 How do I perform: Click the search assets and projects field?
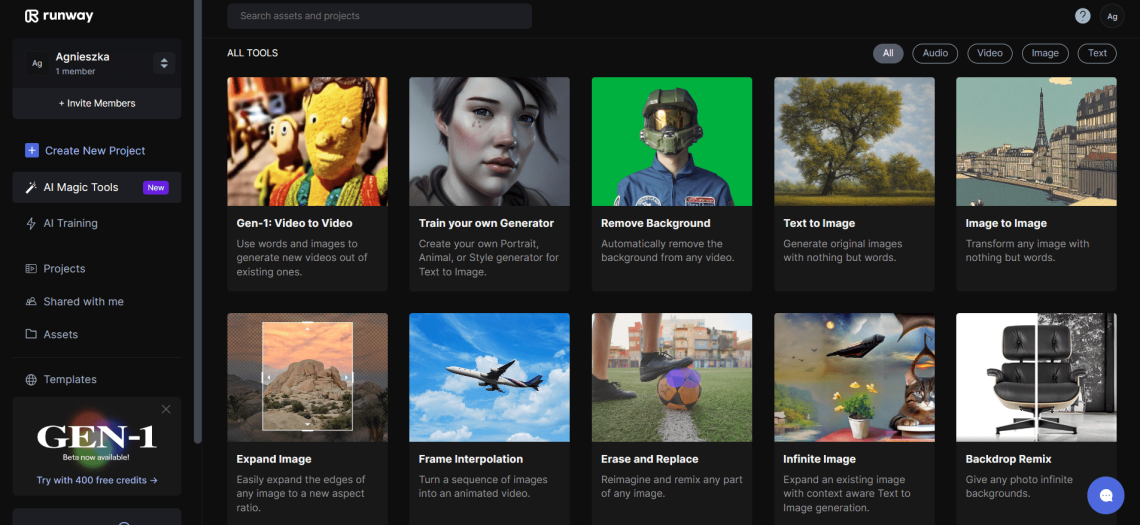380,16
